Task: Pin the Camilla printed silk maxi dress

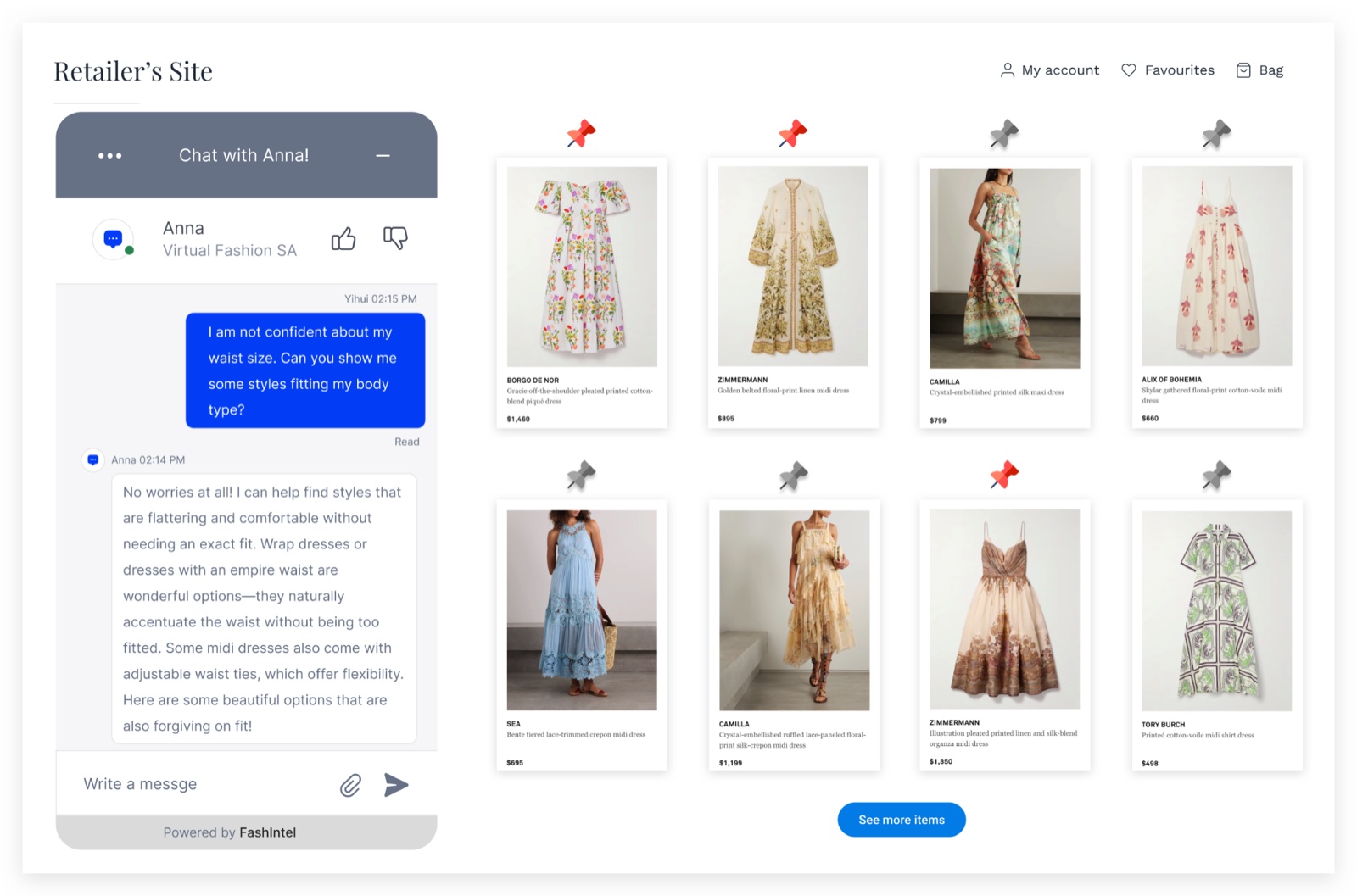Action: coord(1004,134)
